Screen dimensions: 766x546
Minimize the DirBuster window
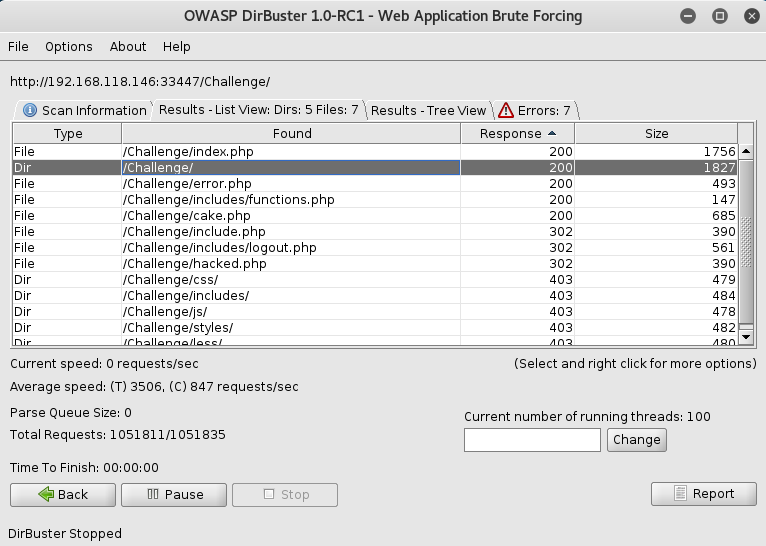point(688,16)
